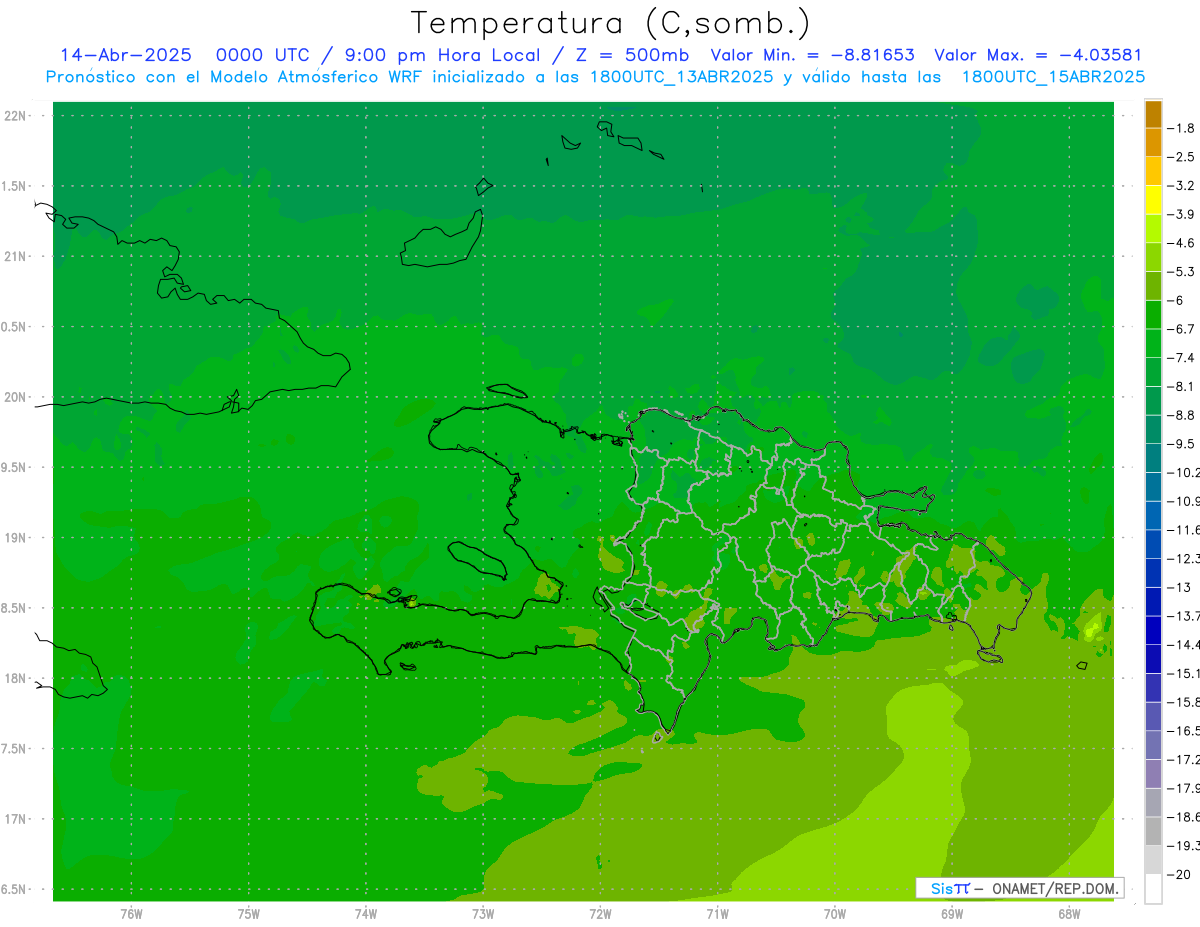Click the '22N' latitude axis label
The height and width of the screenshot is (927, 1200).
coord(16,116)
